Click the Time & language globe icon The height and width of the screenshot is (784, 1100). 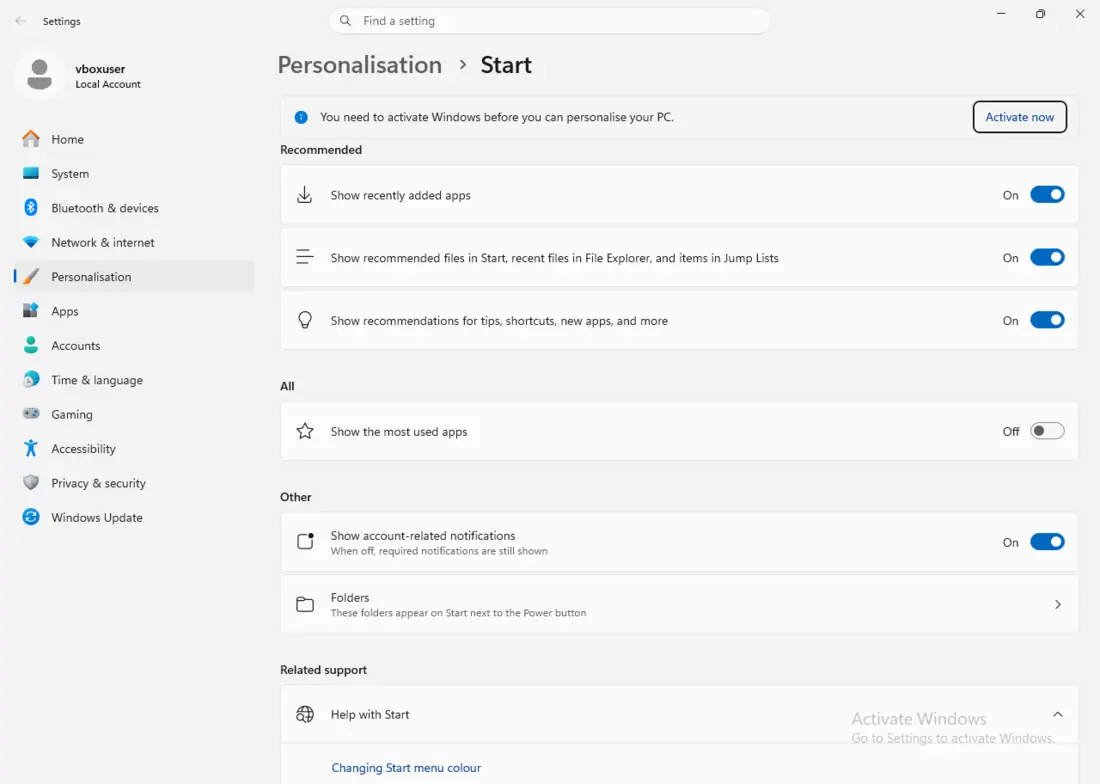point(31,379)
